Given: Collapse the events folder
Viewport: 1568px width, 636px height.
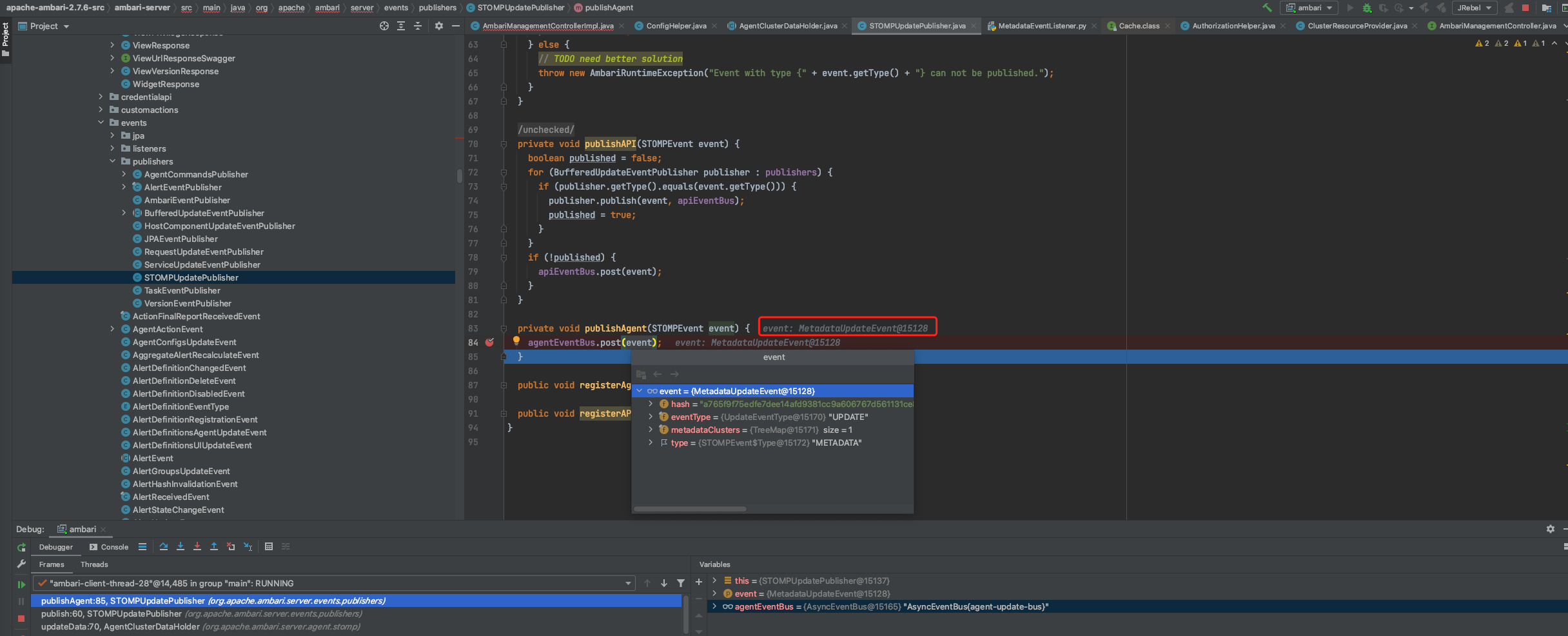Looking at the screenshot, I should (101, 123).
